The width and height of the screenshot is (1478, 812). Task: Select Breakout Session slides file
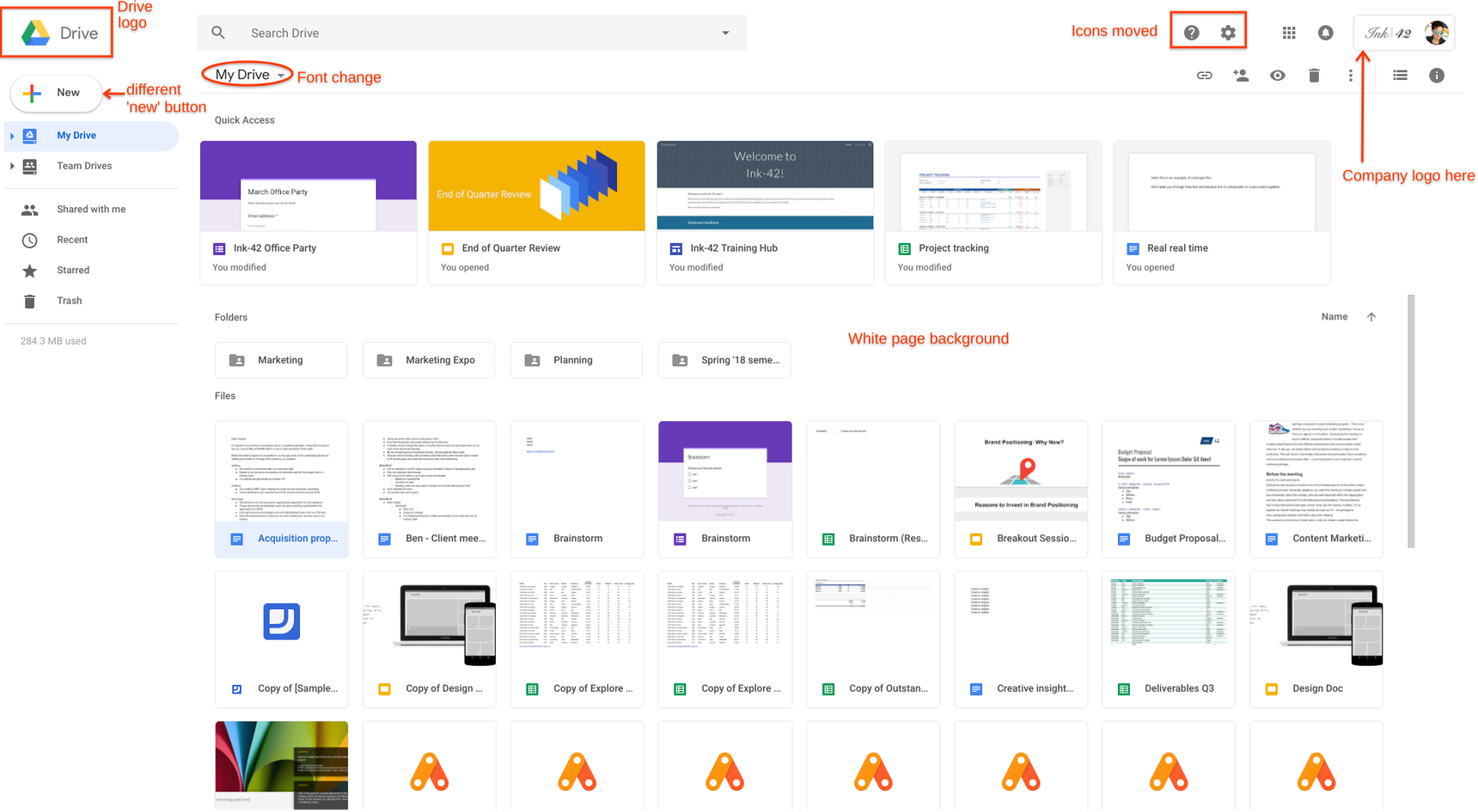1021,489
